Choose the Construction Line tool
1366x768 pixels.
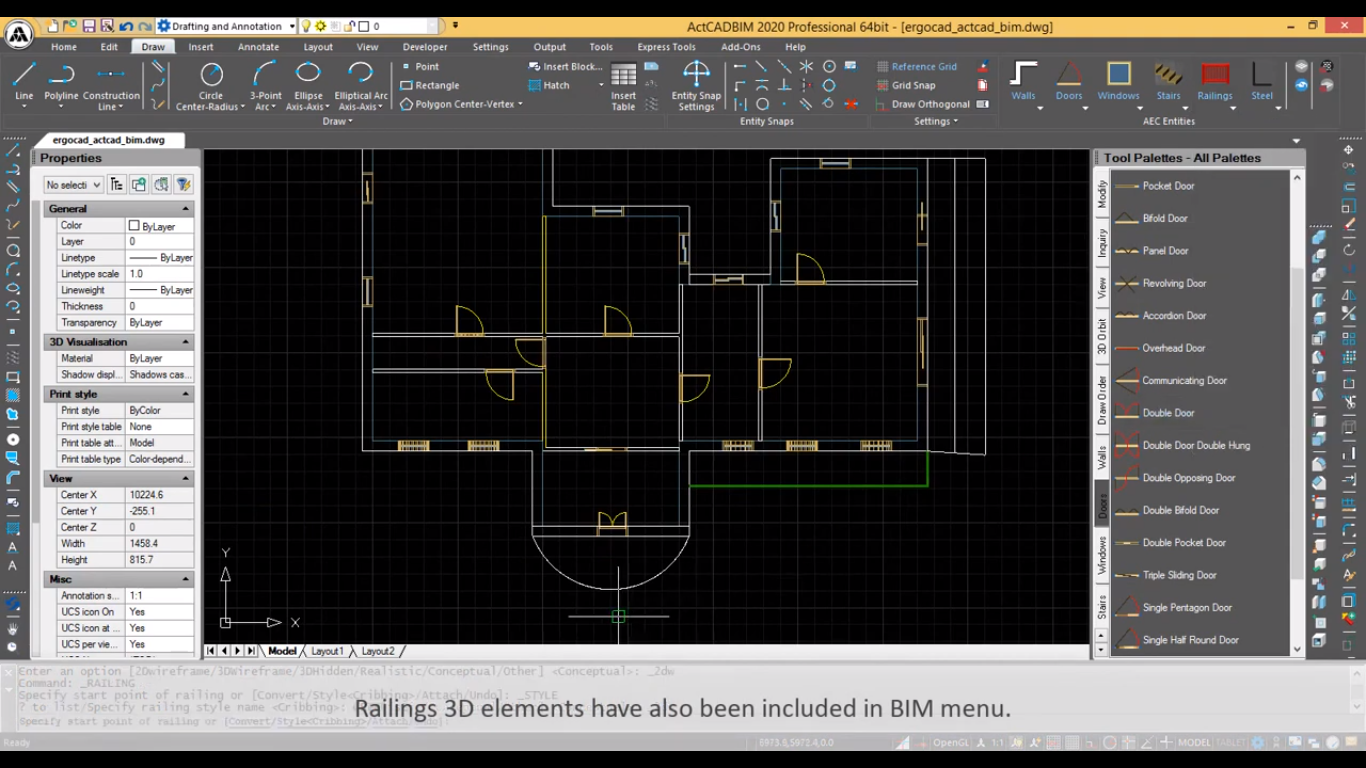coord(111,85)
